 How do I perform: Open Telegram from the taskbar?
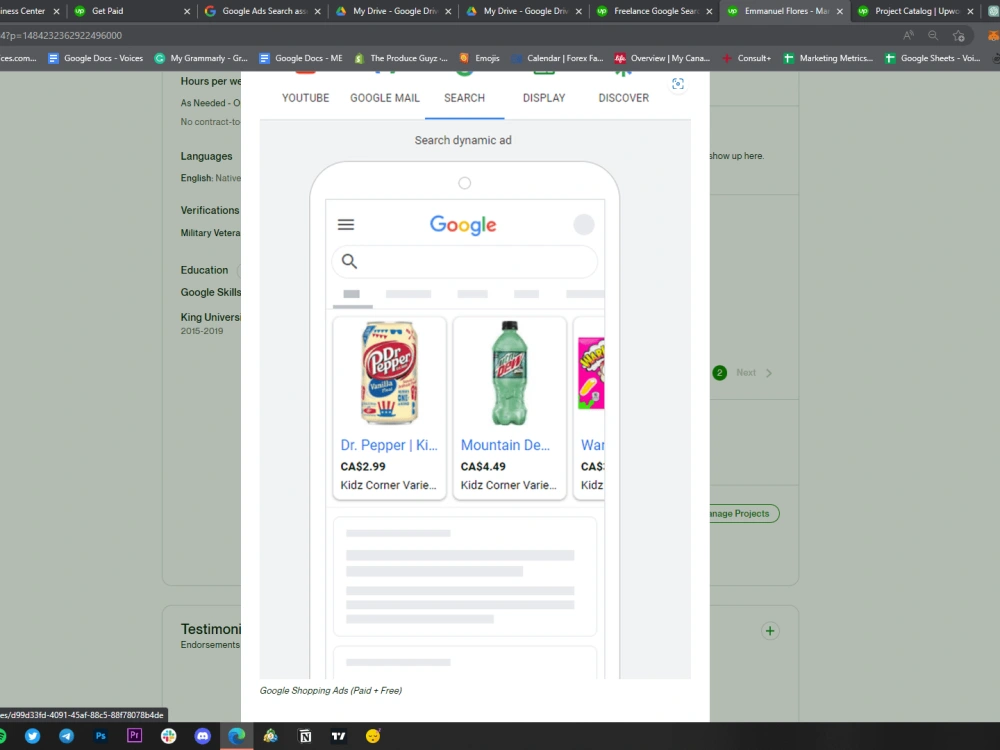click(66, 736)
